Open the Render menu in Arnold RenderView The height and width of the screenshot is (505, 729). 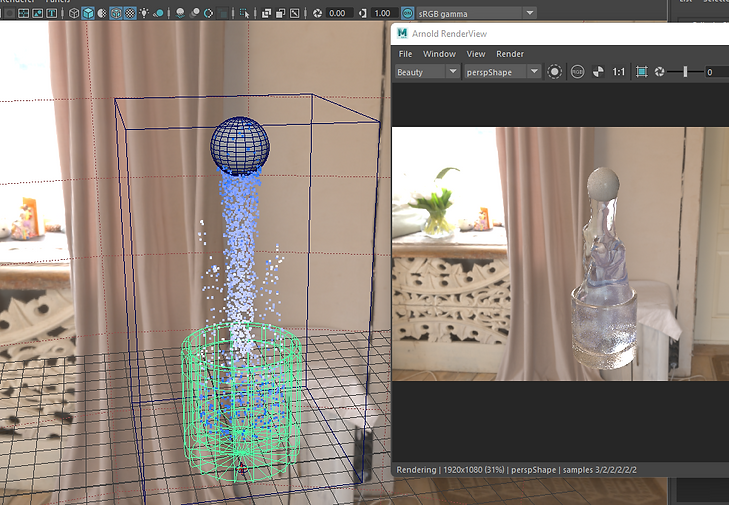(510, 54)
